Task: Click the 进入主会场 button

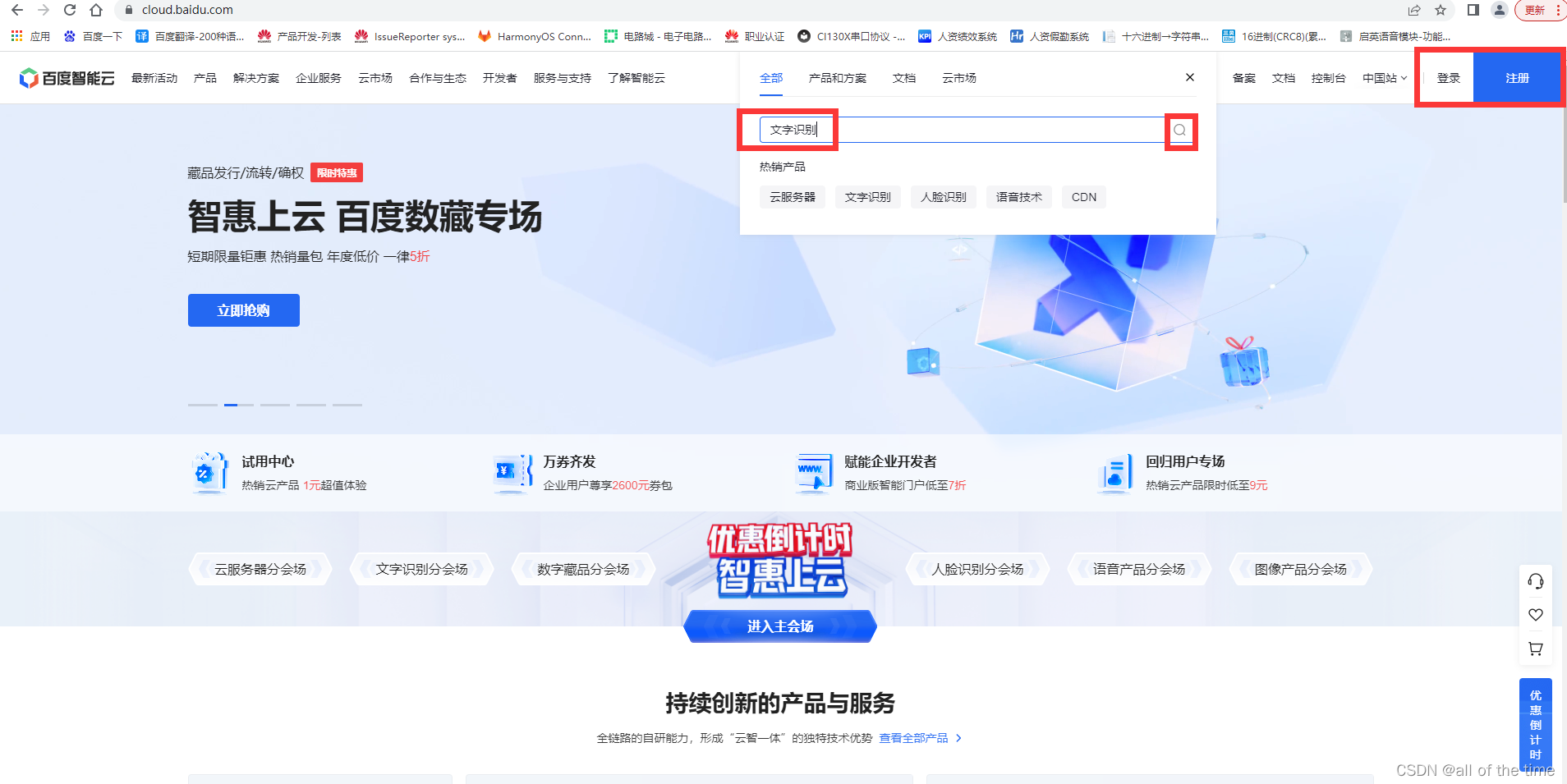Action: (x=780, y=626)
